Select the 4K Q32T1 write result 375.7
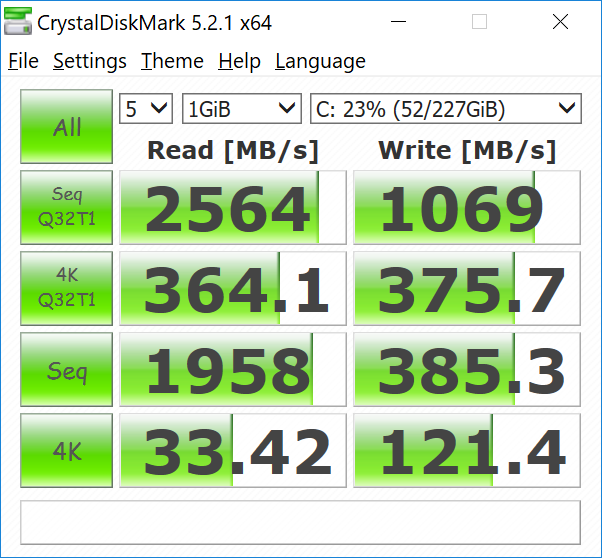Image resolution: width=602 pixels, height=558 pixels. (467, 288)
